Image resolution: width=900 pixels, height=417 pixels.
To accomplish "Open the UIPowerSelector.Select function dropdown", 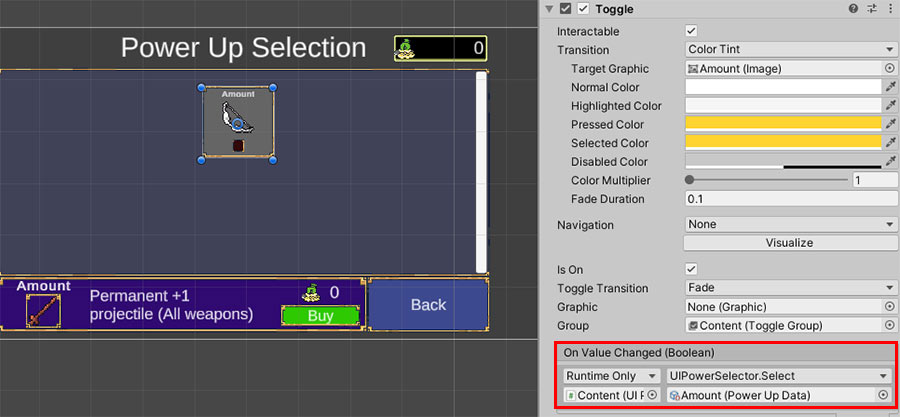I will tap(779, 376).
